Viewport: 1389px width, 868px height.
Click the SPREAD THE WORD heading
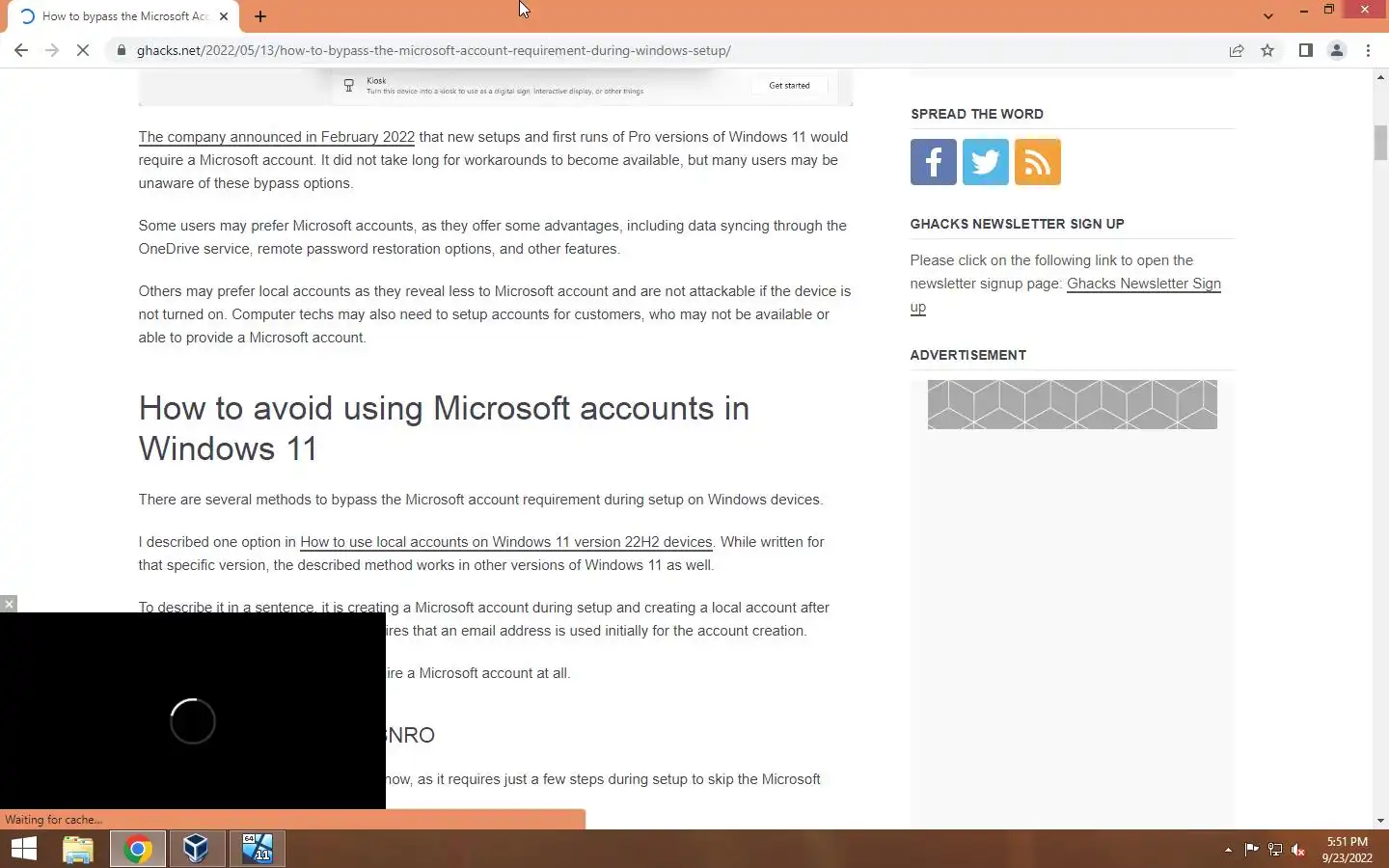pyautogui.click(x=977, y=114)
